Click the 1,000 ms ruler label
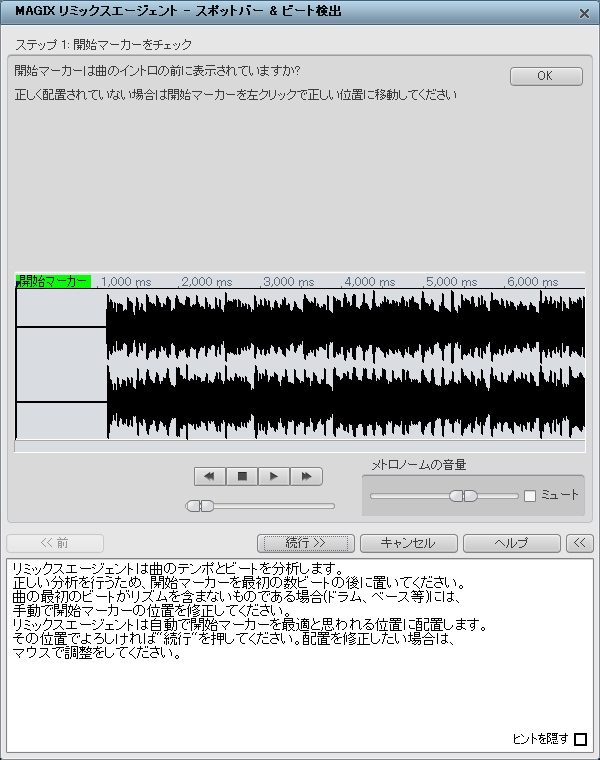Screen dimensions: 600x760 [x=126, y=282]
